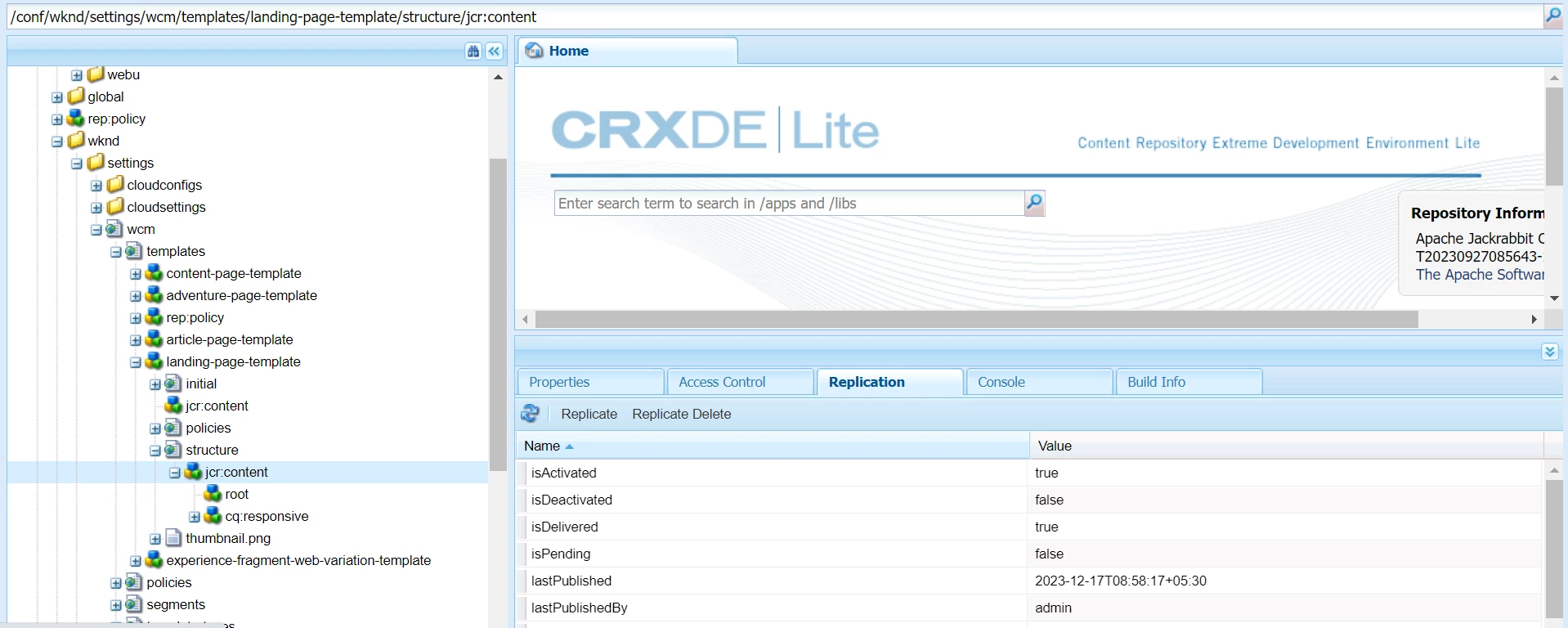This screenshot has height=628, width=1568.
Task: Click the content-page-template node icon
Action: point(155,273)
